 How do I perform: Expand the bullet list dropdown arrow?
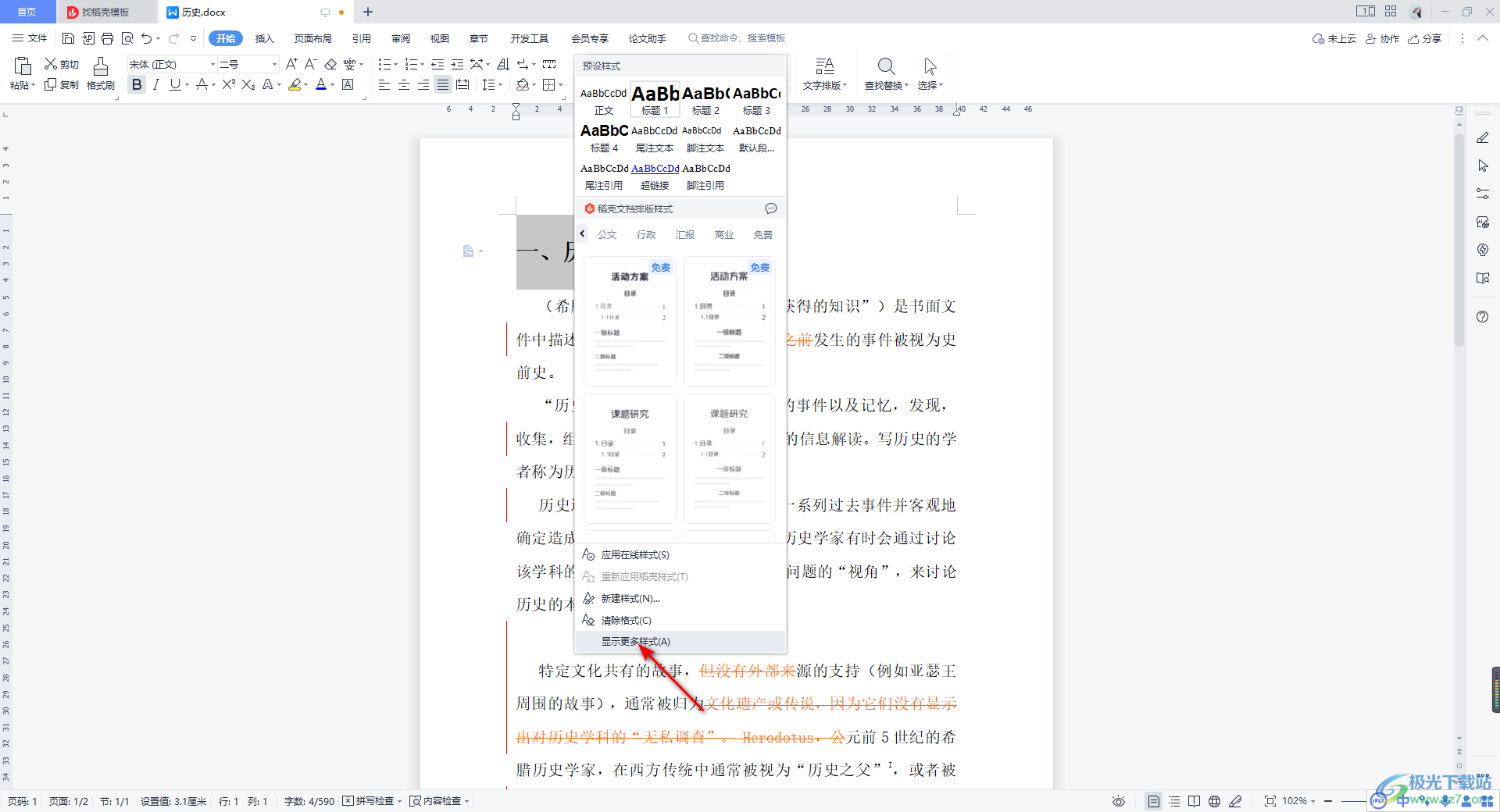395,64
